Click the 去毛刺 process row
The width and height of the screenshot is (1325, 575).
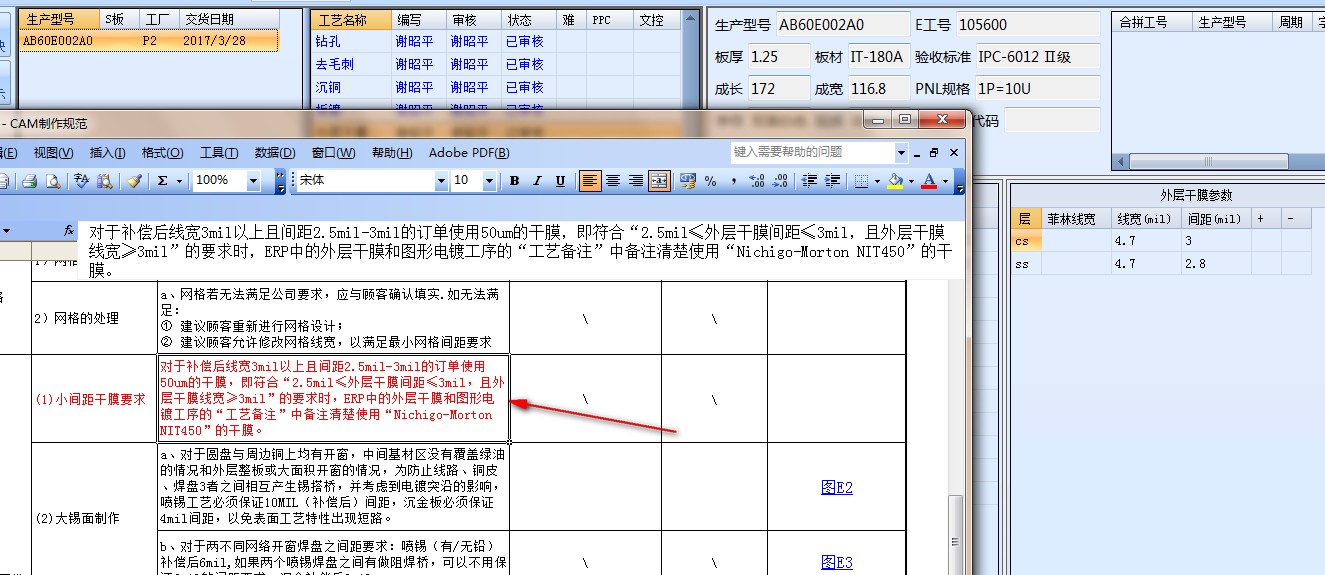coord(498,64)
